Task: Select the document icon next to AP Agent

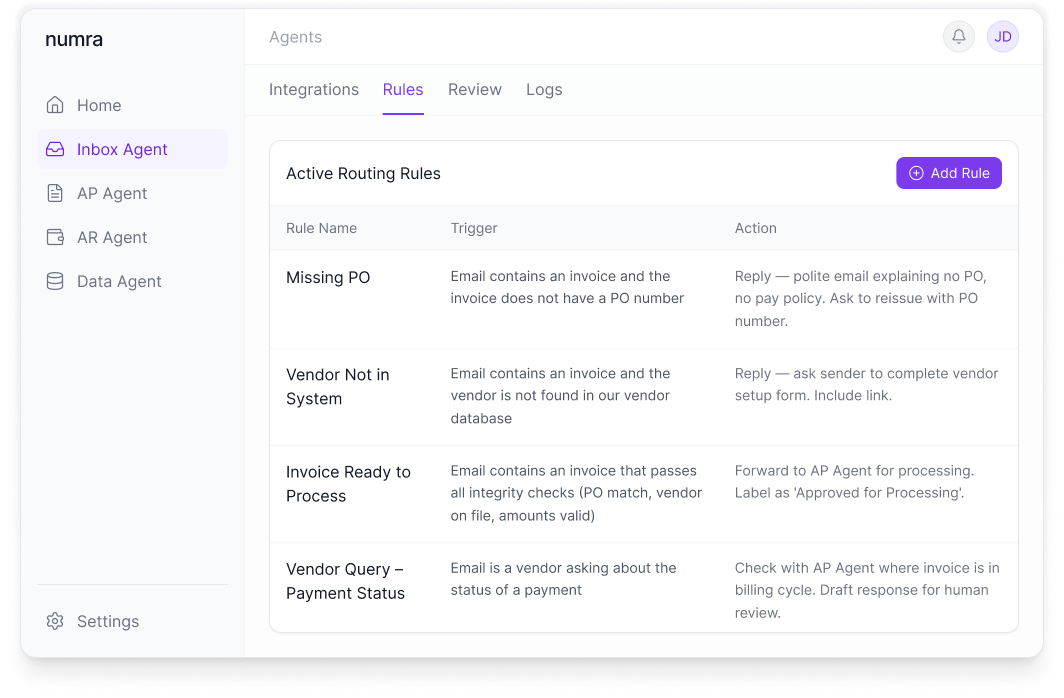Action: pyautogui.click(x=57, y=192)
